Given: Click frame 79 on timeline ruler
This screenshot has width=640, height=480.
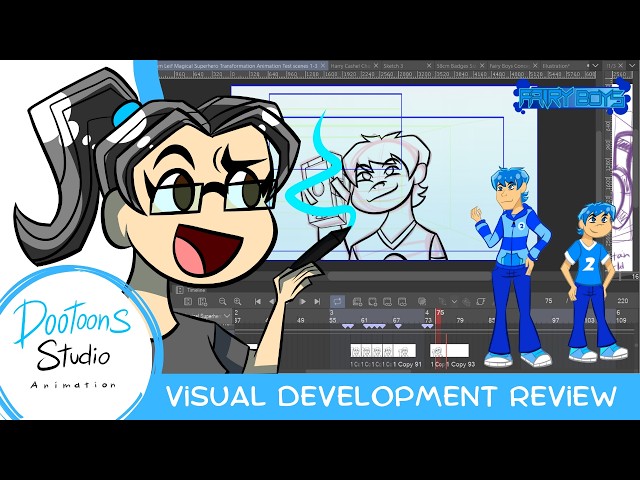Looking at the screenshot, I should click(460, 320).
